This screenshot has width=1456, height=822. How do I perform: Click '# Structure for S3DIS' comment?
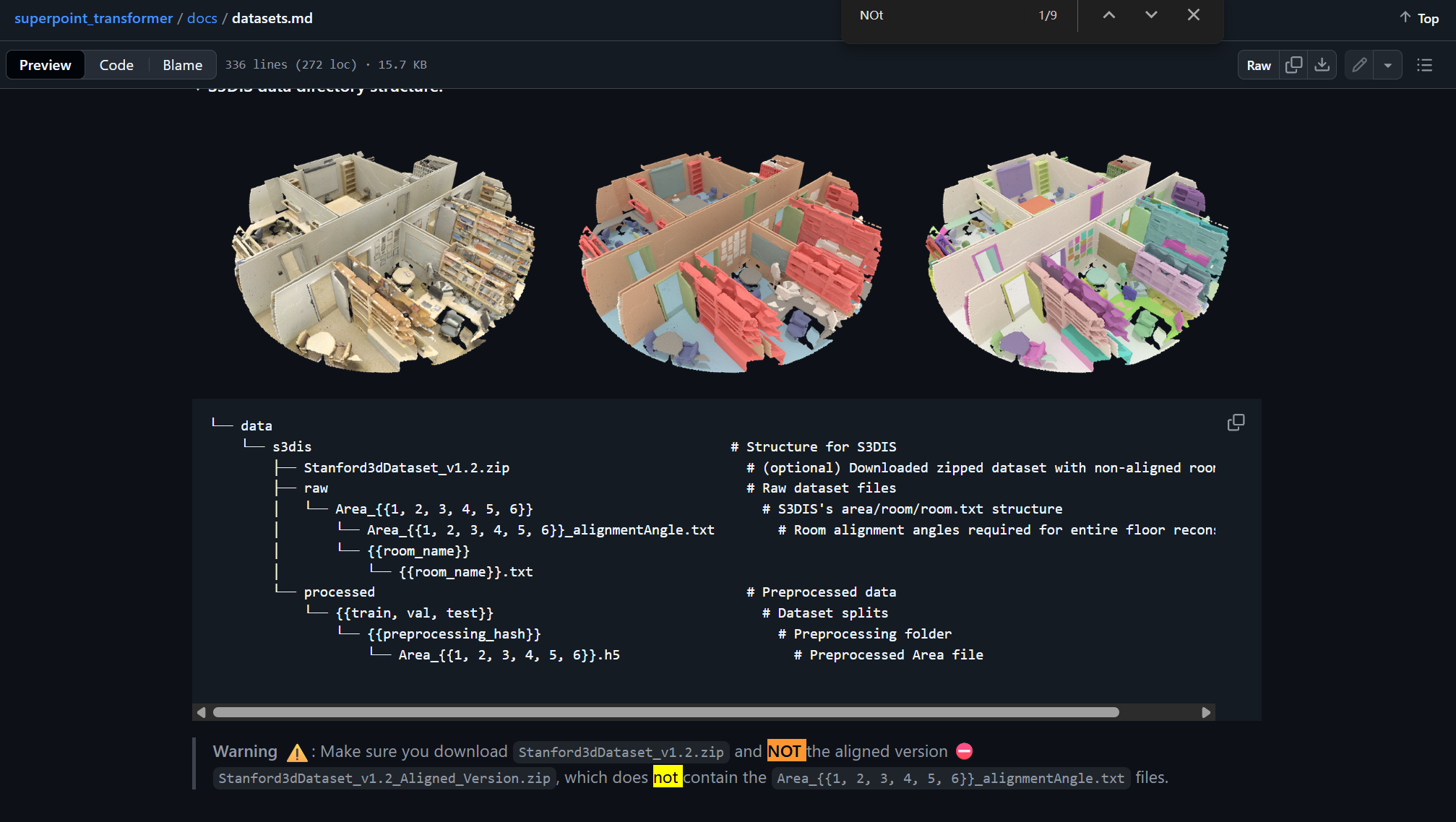(x=814, y=446)
